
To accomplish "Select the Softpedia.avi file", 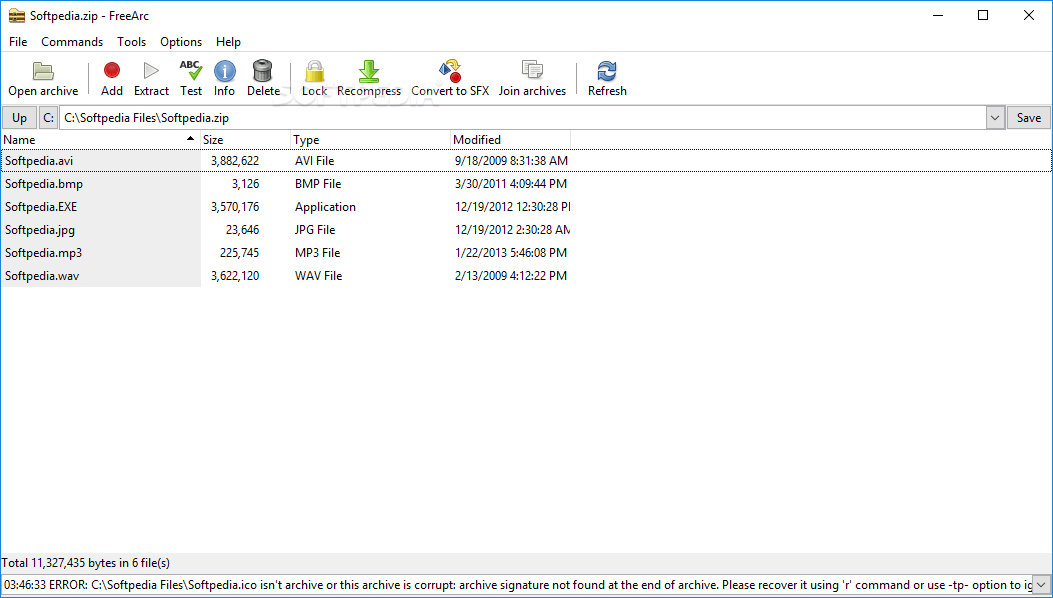I will tap(39, 161).
